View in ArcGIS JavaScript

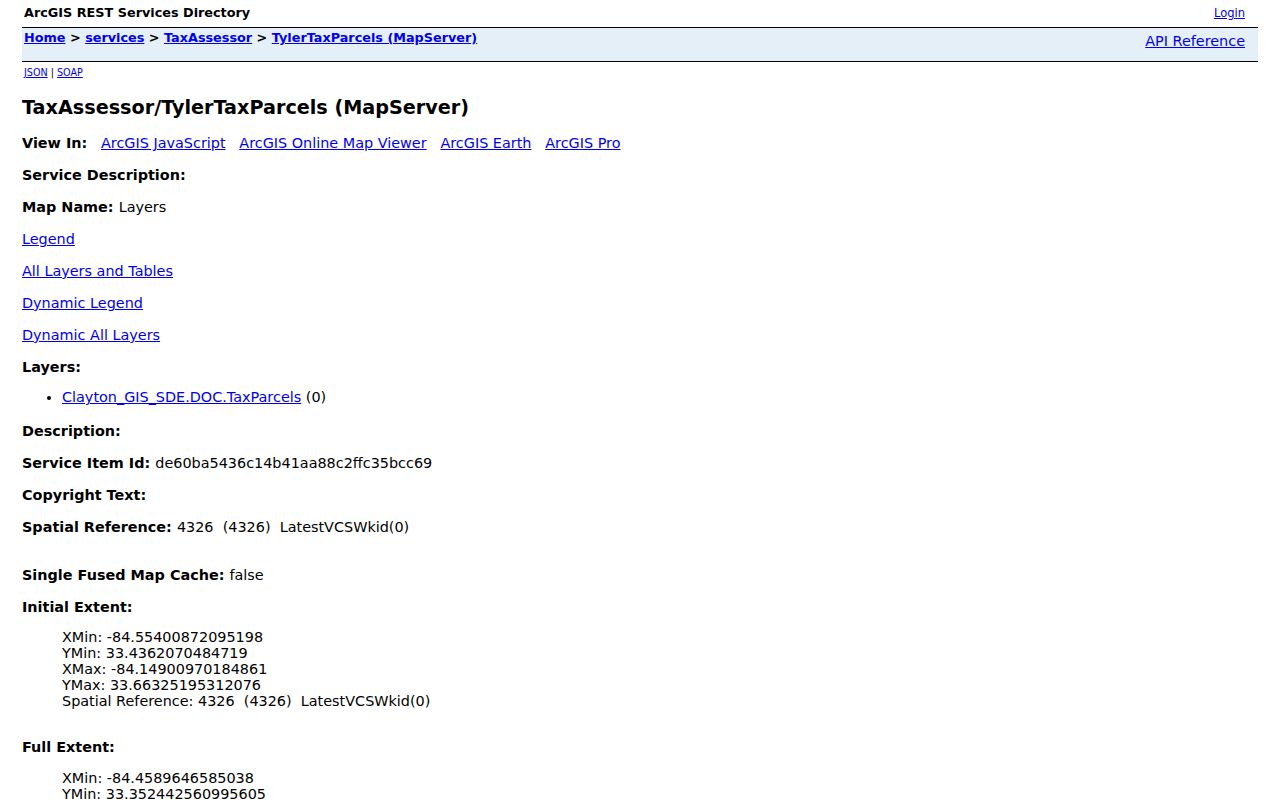[x=163, y=143]
